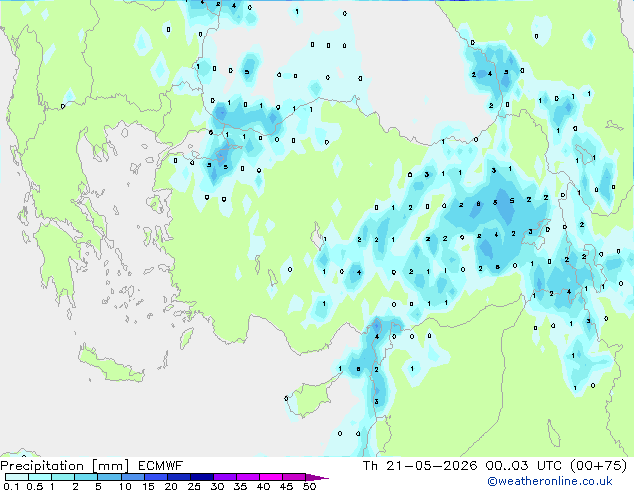This screenshot has height=490, width=634.
Task: Click the '(00+75)' forecast offset text
Action: [x=598, y=466]
